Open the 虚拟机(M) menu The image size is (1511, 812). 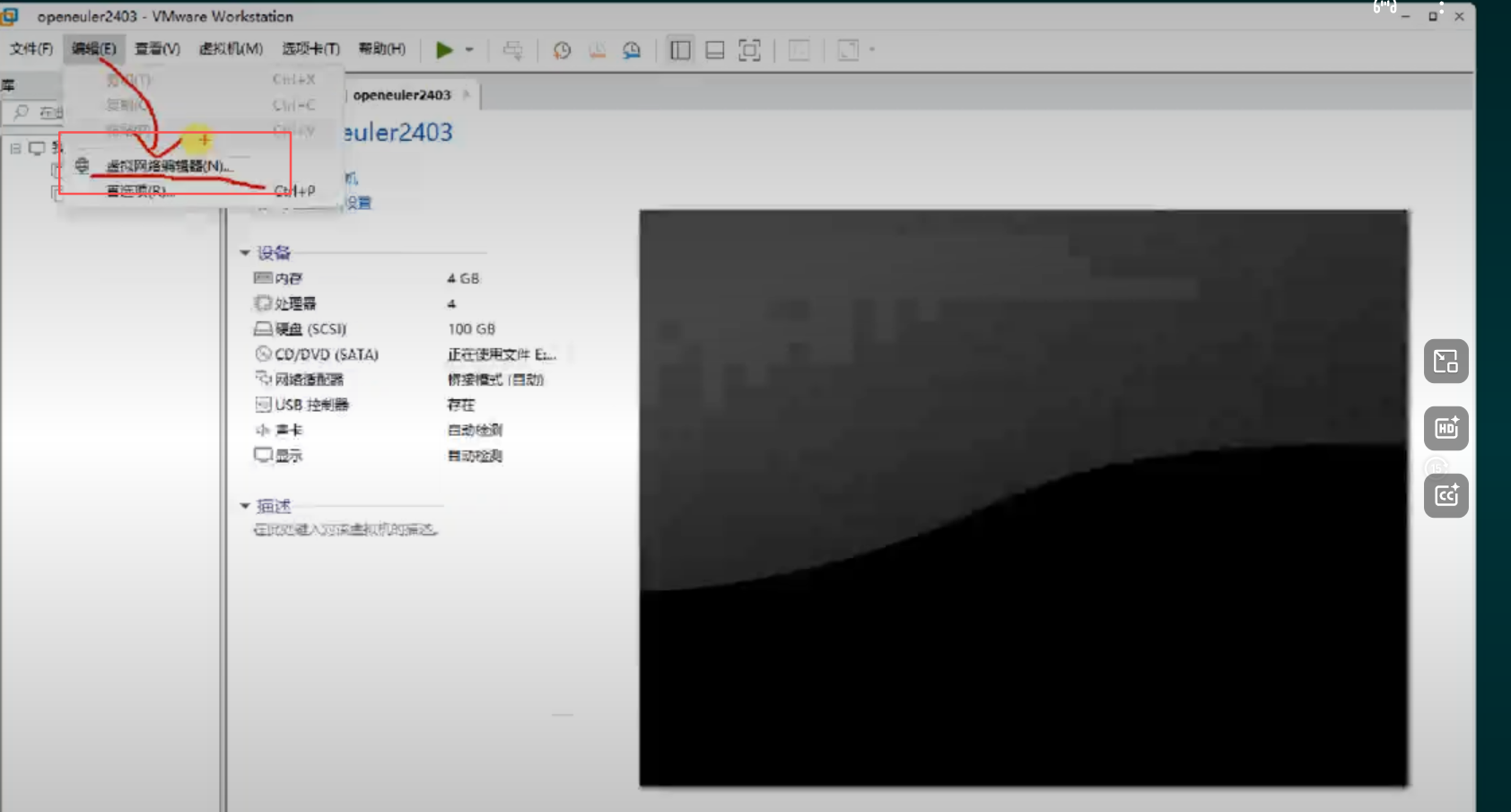point(231,48)
